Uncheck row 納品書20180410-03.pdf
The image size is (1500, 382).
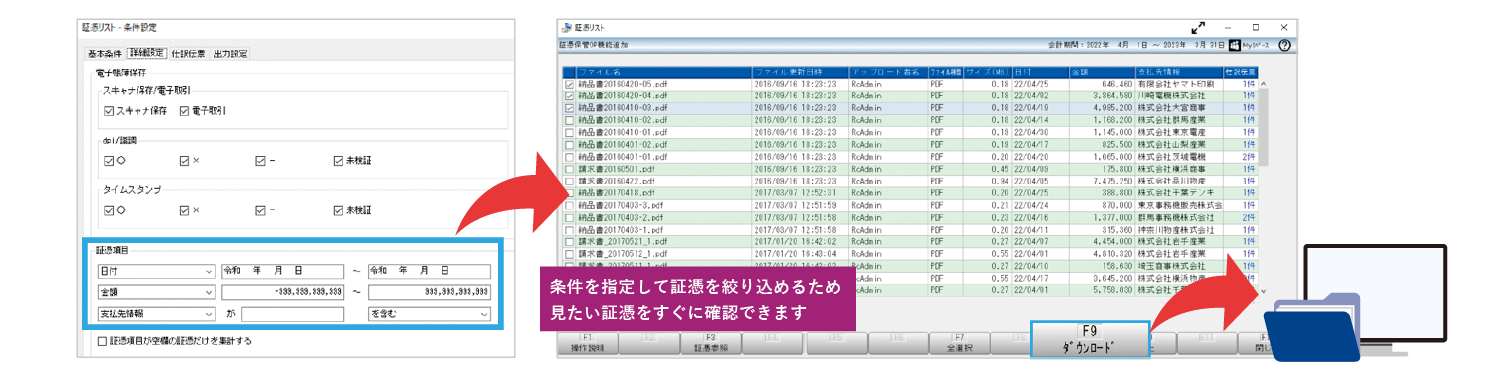(570, 107)
